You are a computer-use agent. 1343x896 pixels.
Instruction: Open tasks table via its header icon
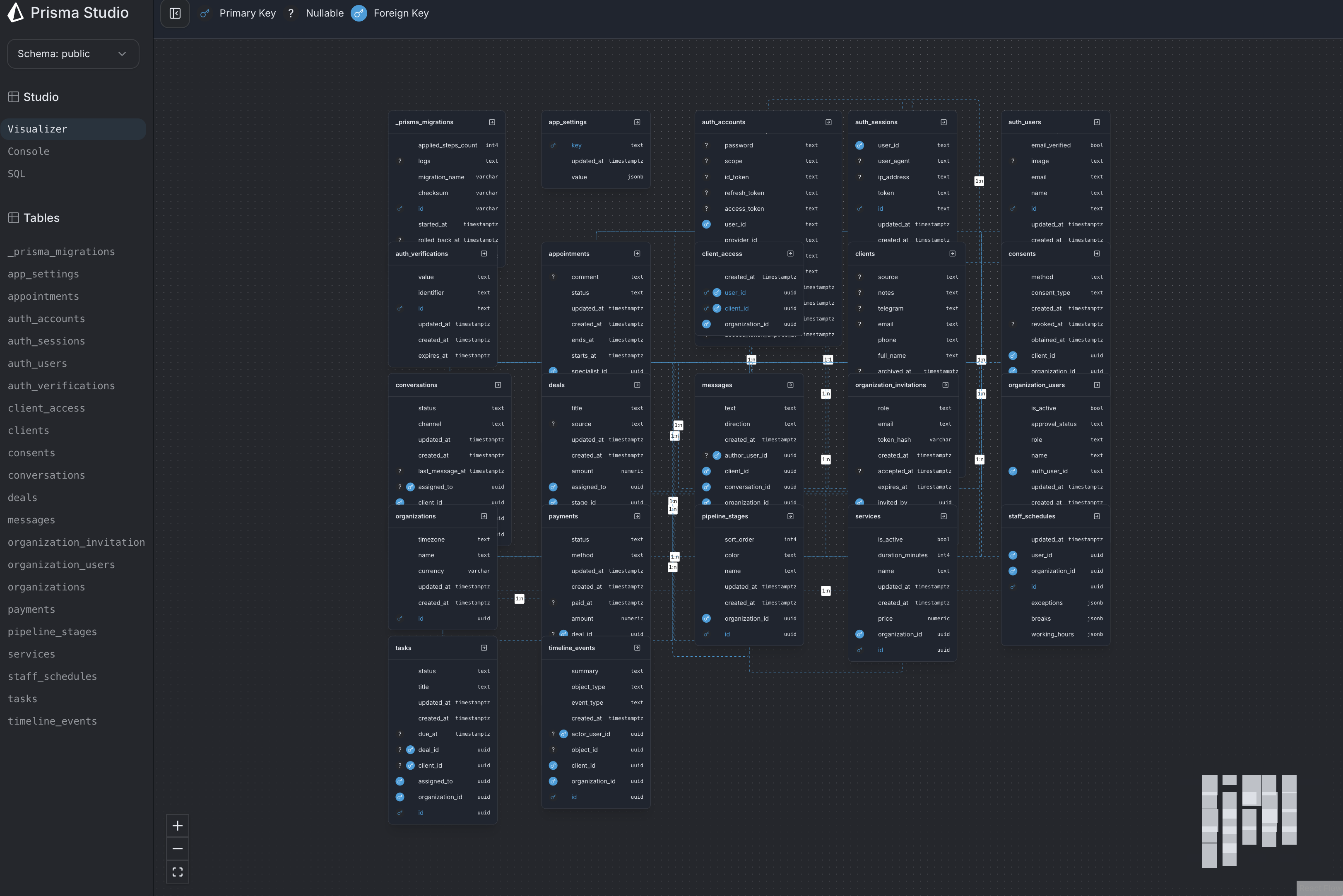point(484,648)
